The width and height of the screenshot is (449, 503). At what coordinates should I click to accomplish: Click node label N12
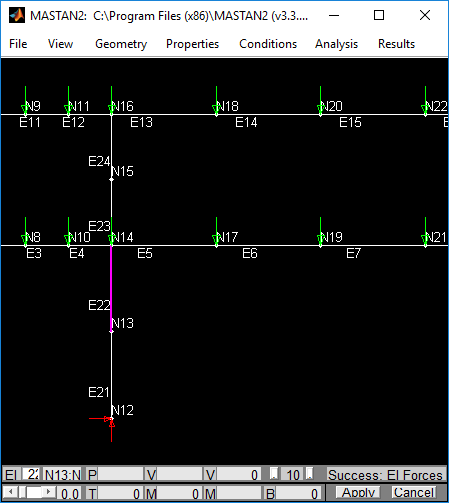[122, 410]
